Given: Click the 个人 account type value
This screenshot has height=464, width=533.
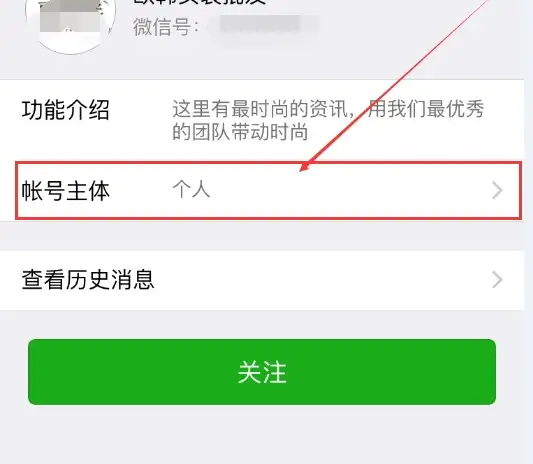Looking at the screenshot, I should [191, 189].
